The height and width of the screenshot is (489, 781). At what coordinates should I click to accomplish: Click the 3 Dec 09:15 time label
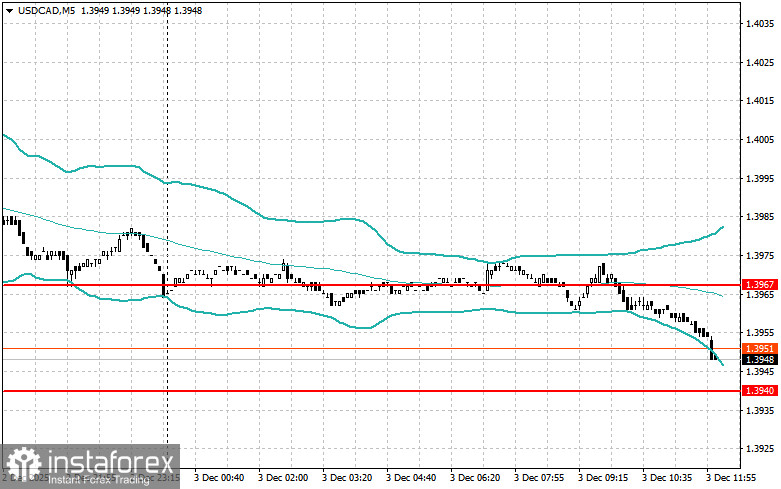point(603,478)
